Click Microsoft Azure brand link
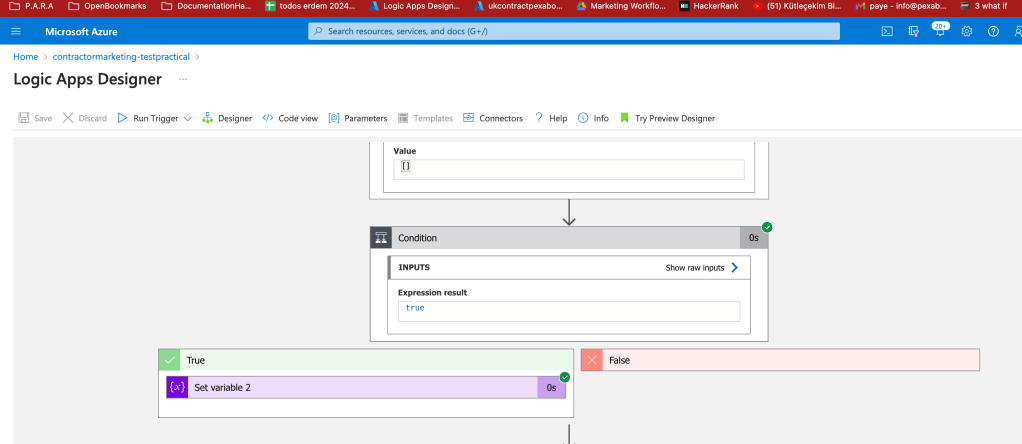This screenshot has height=444, width=1022. (x=81, y=31)
